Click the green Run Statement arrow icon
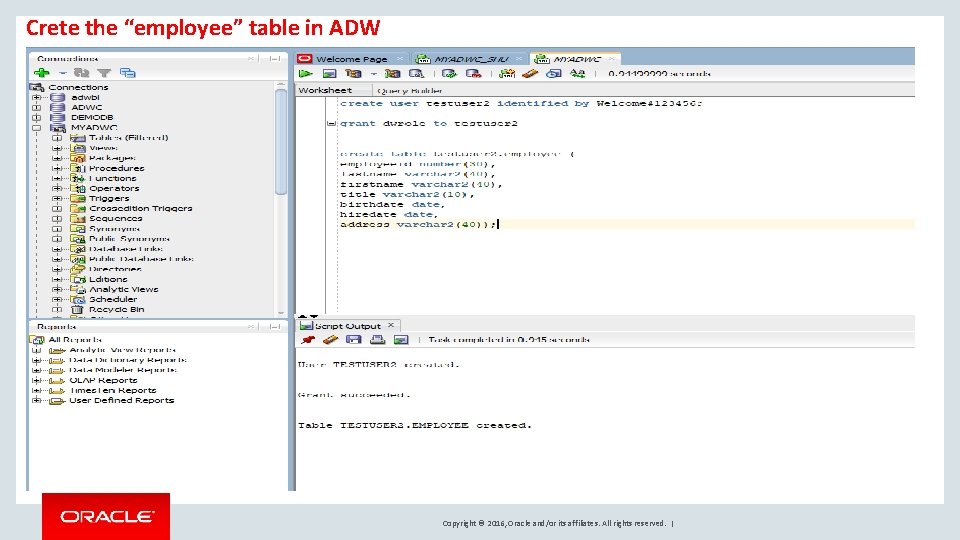Image resolution: width=960 pixels, height=540 pixels. pyautogui.click(x=305, y=73)
